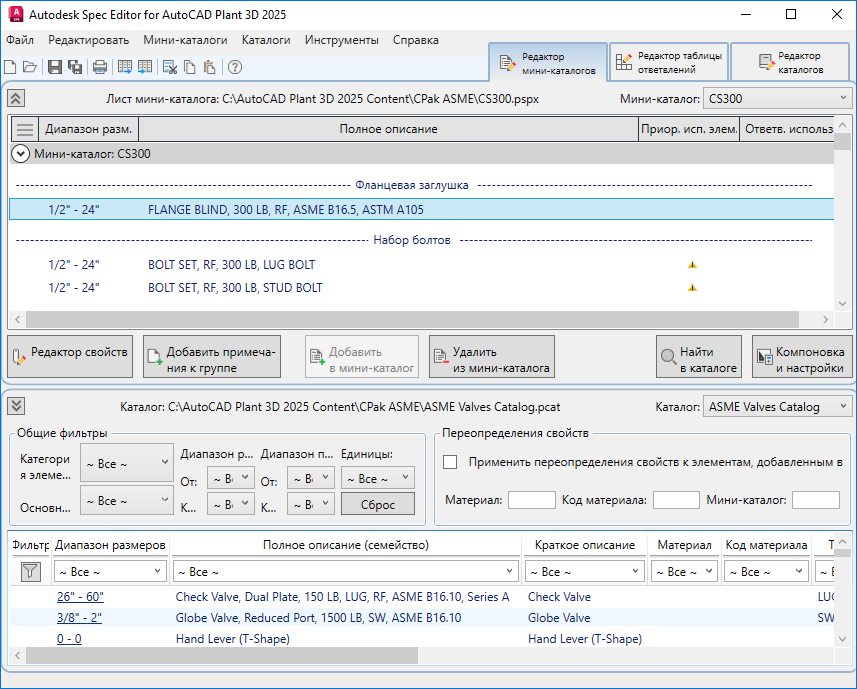Click the Help question mark icon
This screenshot has height=689, width=857.
(x=235, y=67)
